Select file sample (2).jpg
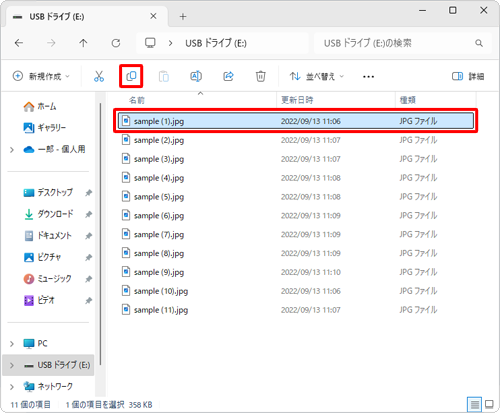 tap(296, 140)
